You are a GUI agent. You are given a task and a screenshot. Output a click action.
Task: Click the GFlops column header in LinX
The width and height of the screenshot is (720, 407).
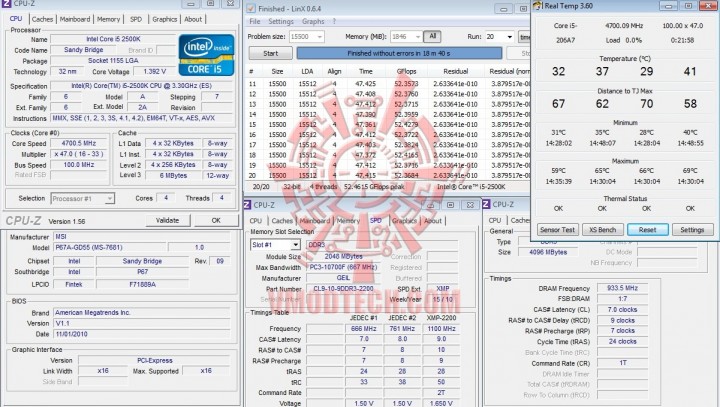(406, 71)
